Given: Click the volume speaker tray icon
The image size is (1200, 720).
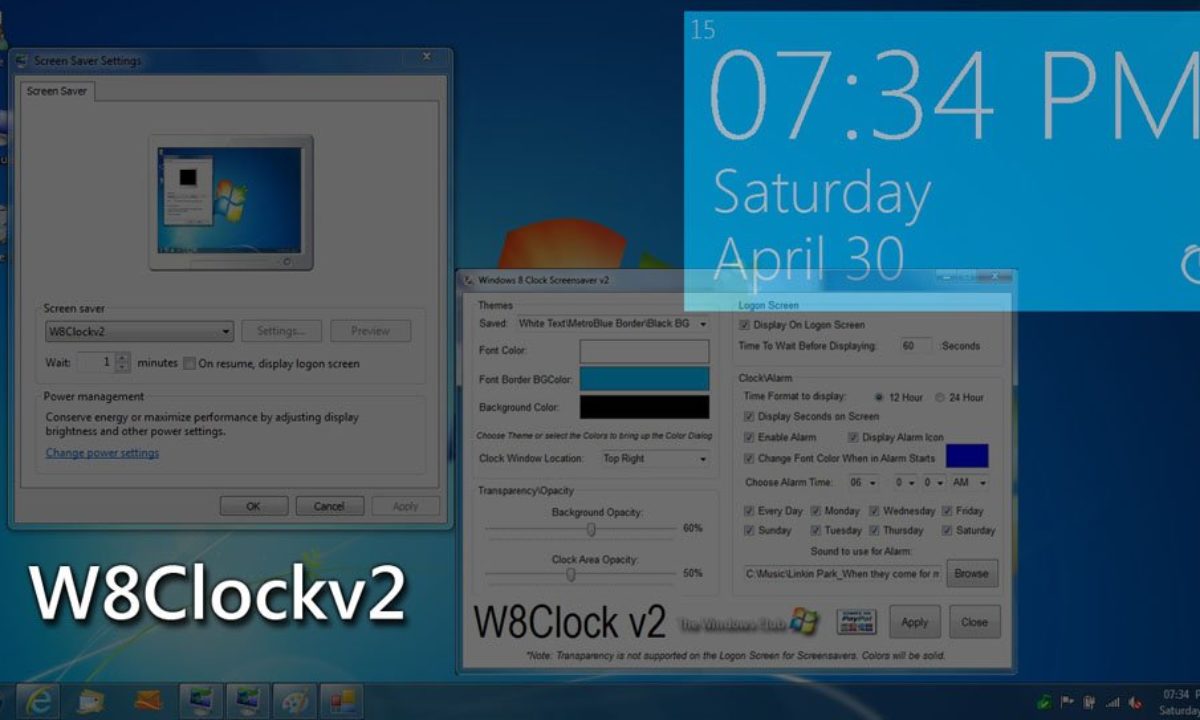Looking at the screenshot, I should coord(1135,702).
